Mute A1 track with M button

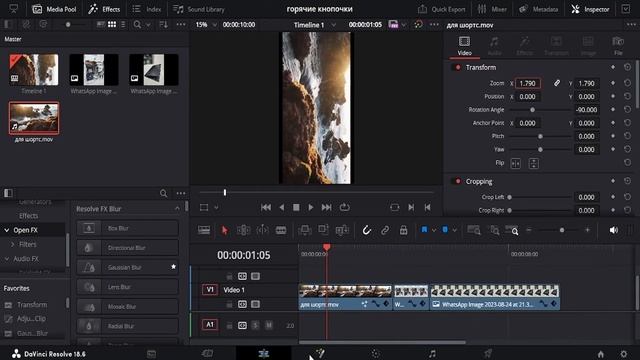[x=269, y=325]
